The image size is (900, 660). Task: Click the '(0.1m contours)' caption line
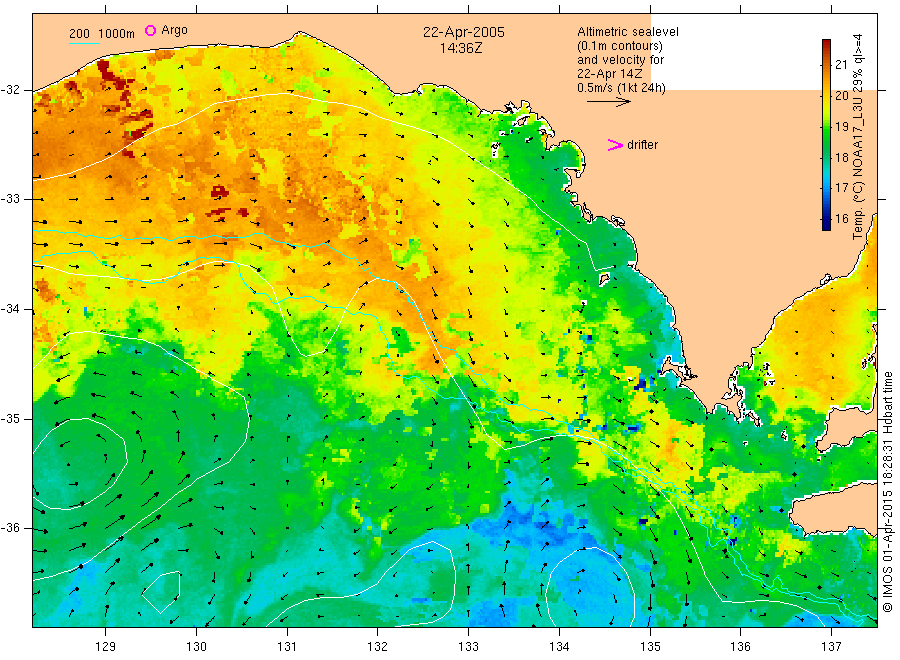(x=620, y=46)
